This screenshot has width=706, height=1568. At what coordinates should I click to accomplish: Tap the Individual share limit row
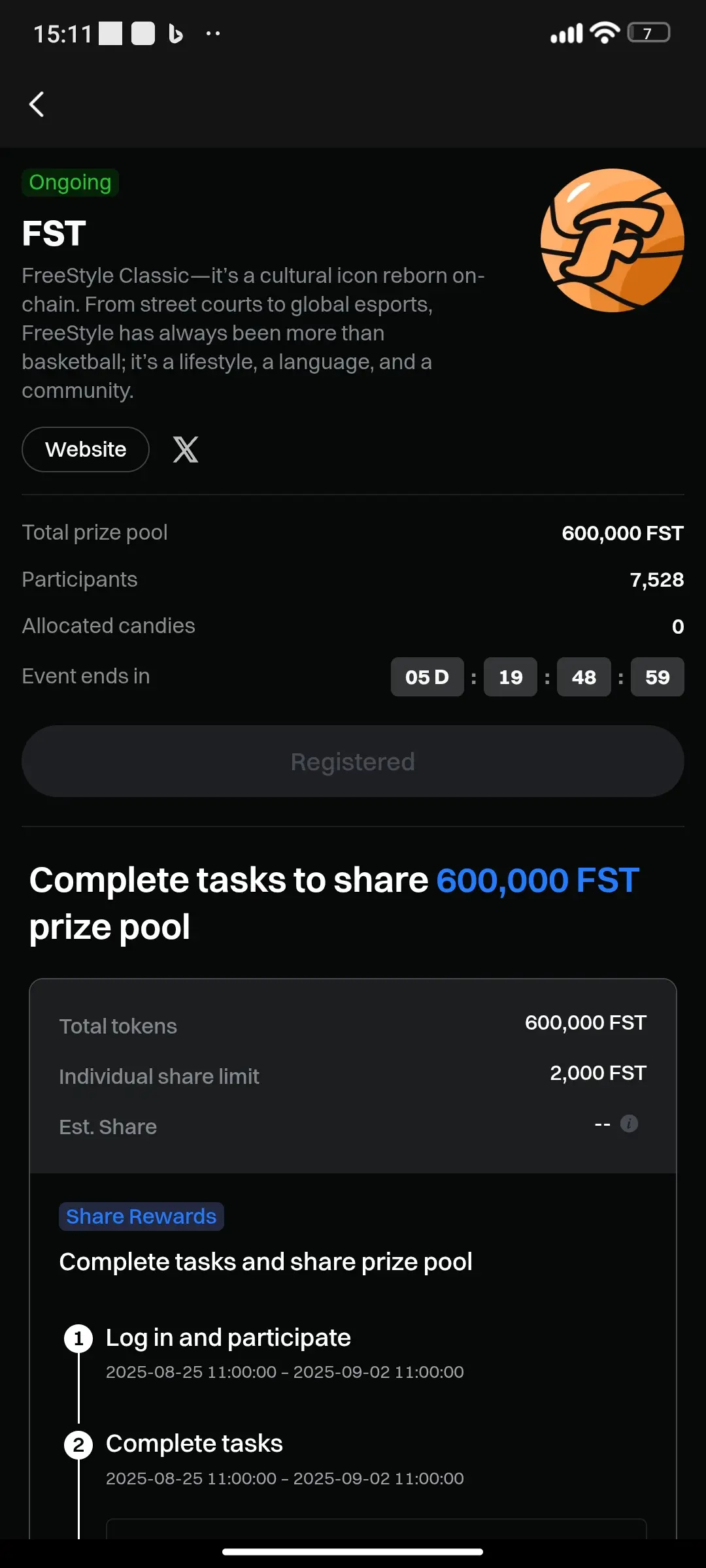pyautogui.click(x=353, y=1075)
